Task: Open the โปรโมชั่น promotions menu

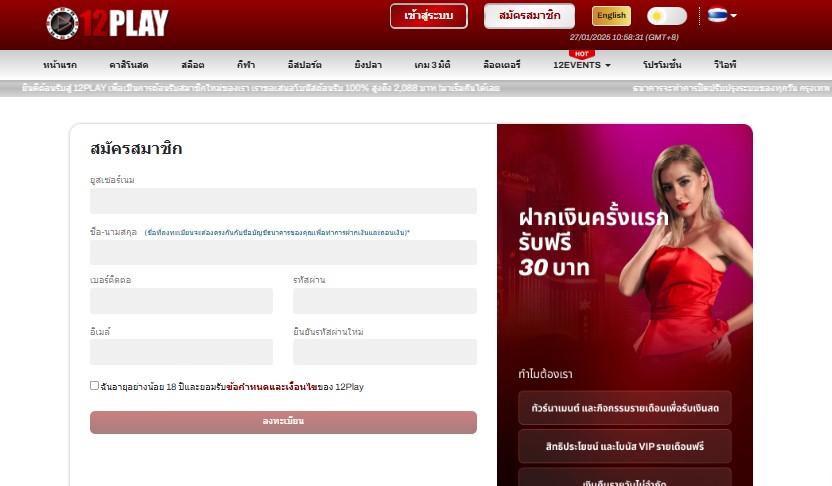Action: pos(660,64)
